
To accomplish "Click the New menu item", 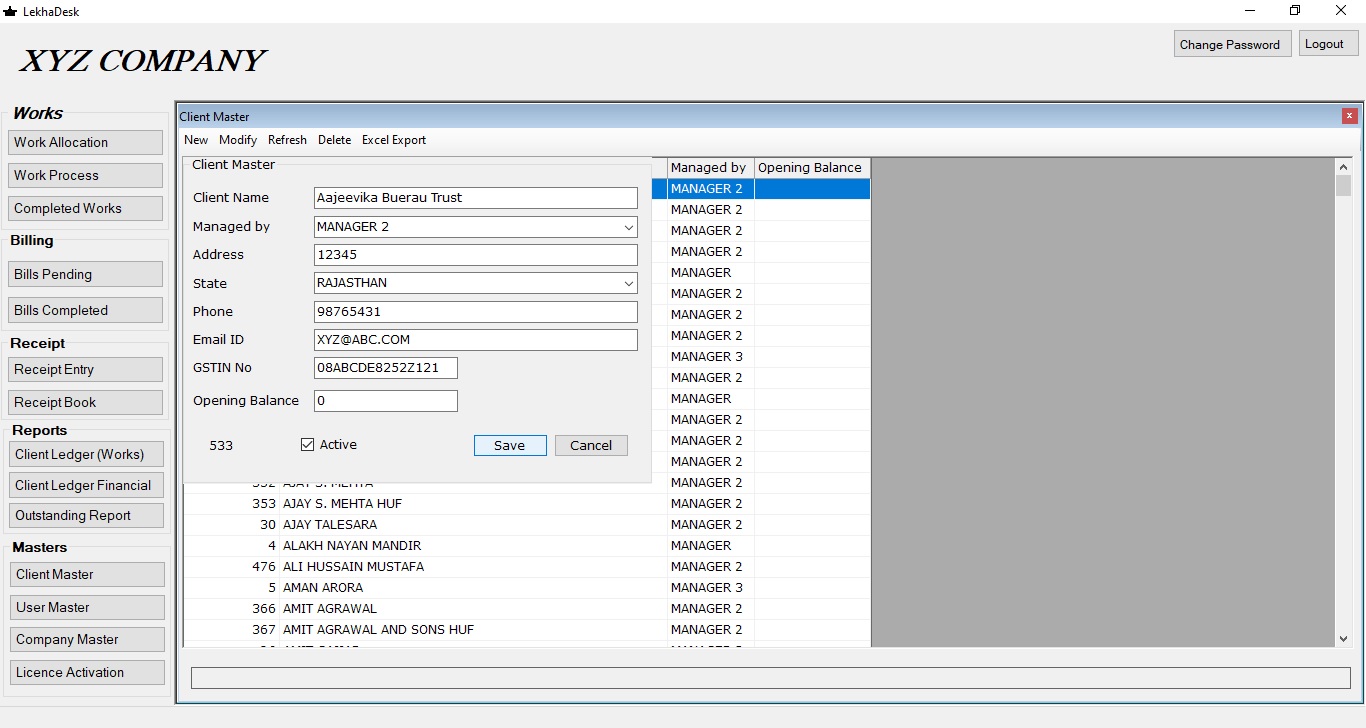I will pos(196,140).
